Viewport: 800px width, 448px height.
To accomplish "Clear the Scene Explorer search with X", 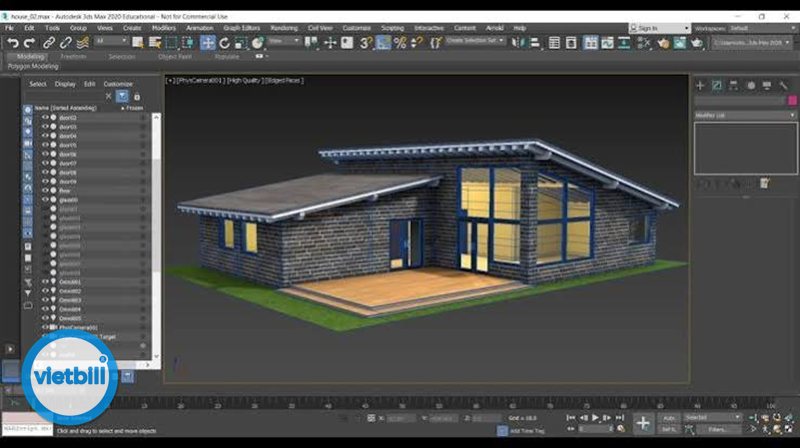I will point(108,96).
